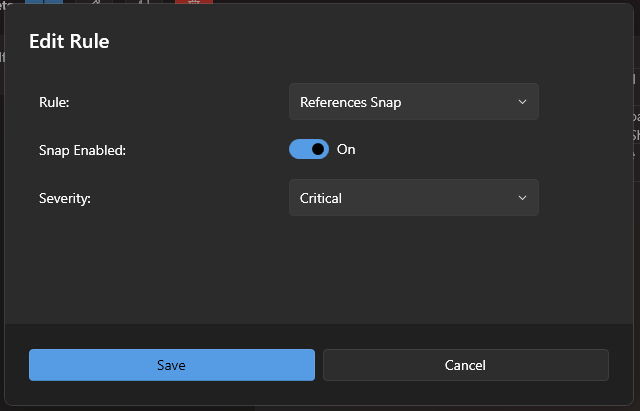Click the blue toolbar button behind the dialog
This screenshot has width=640, height=411.
click(x=44, y=4)
